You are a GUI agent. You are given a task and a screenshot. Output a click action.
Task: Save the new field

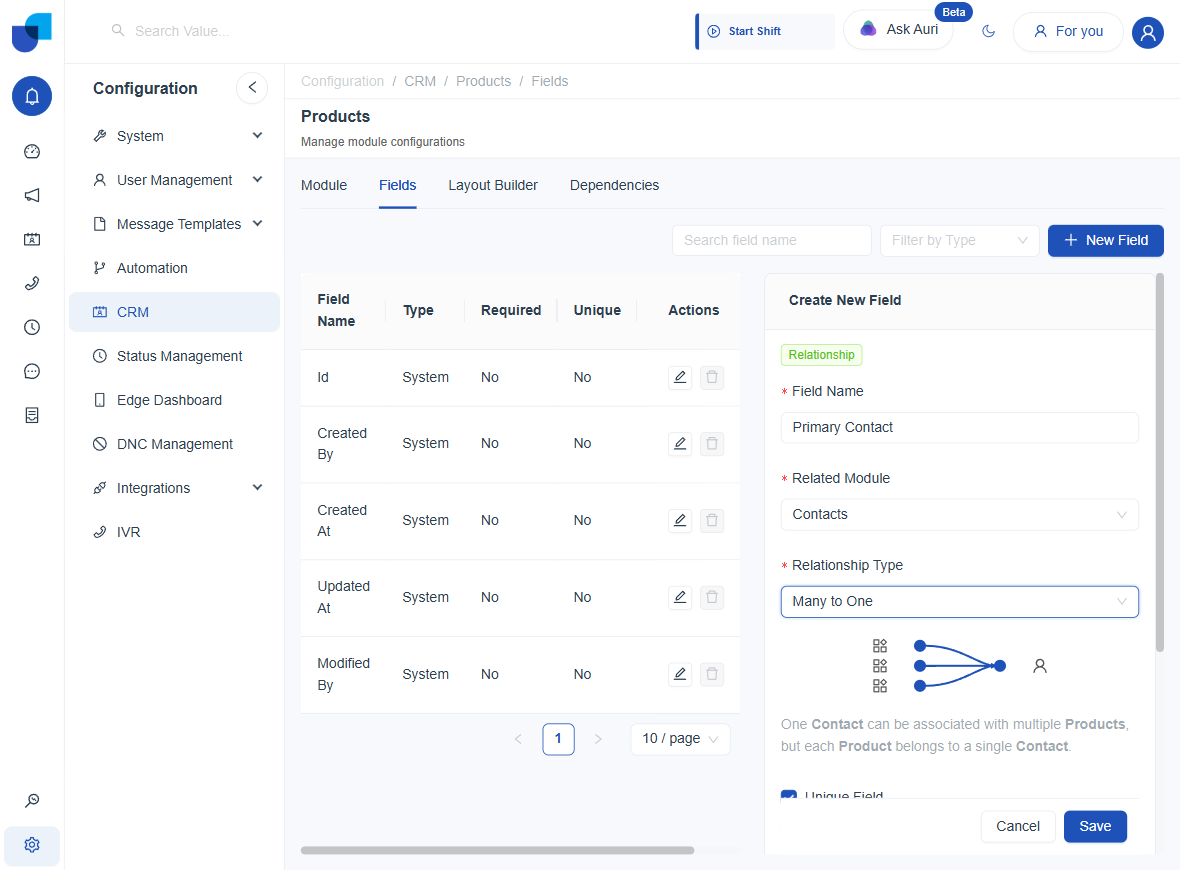(1095, 826)
